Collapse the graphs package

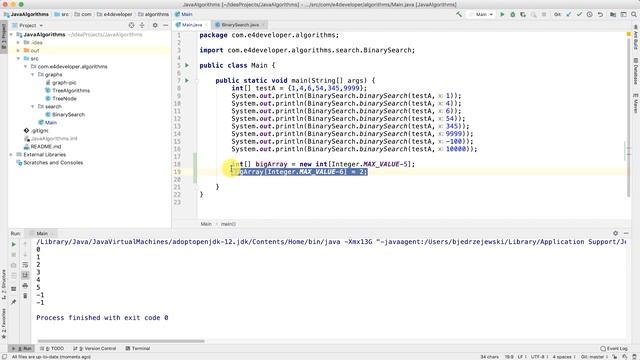tap(33, 75)
